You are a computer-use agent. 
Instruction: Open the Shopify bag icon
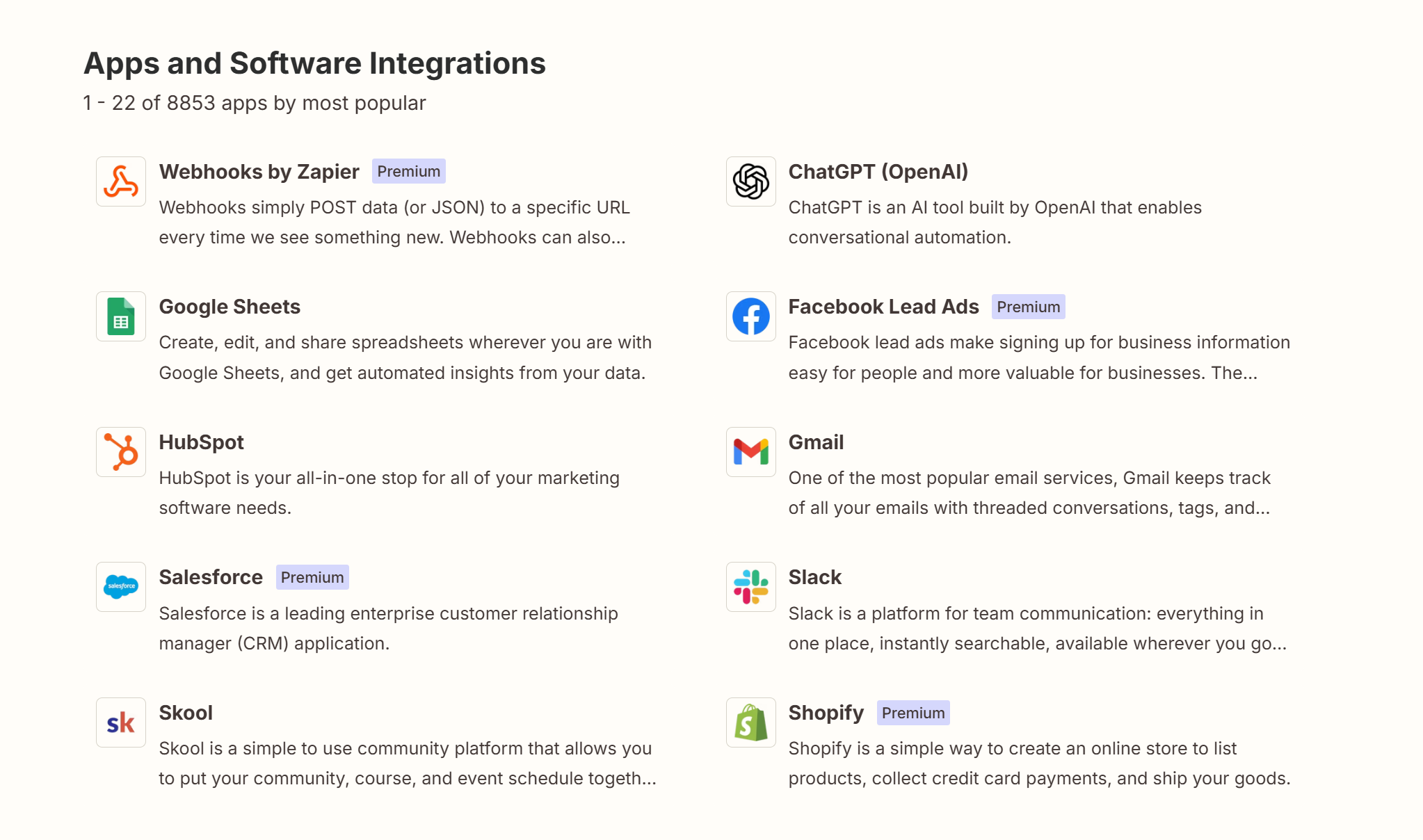click(750, 722)
